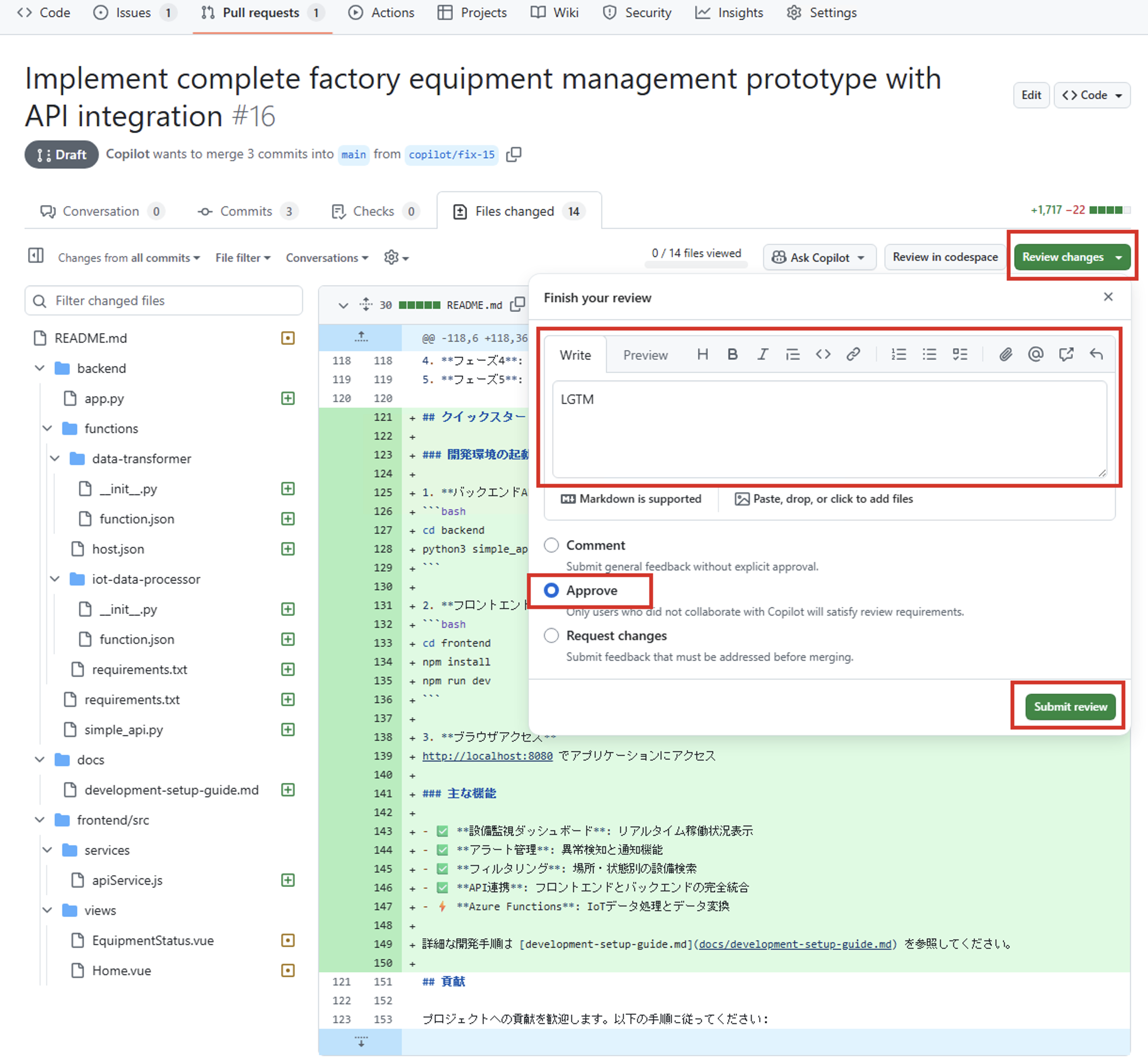The width and height of the screenshot is (1148, 1060).
Task: Collapse the iot-data-processor folder
Action: pyautogui.click(x=55, y=579)
